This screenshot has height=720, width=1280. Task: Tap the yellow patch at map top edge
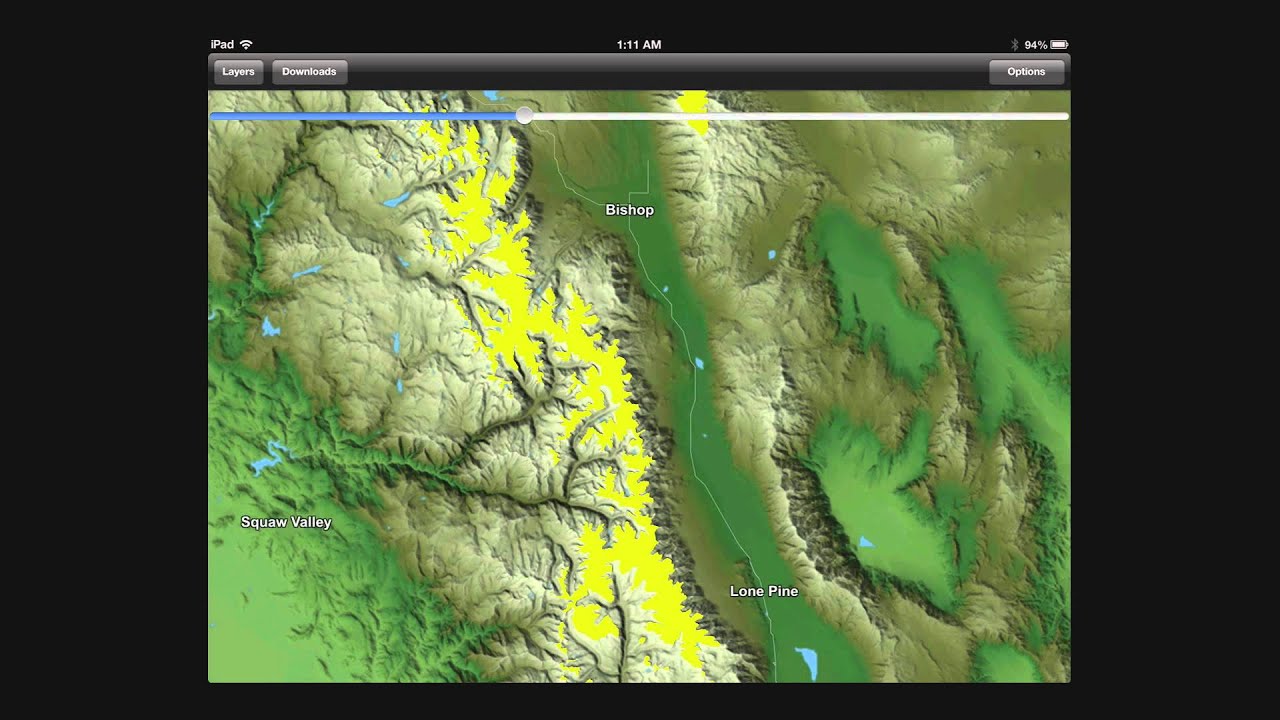692,110
